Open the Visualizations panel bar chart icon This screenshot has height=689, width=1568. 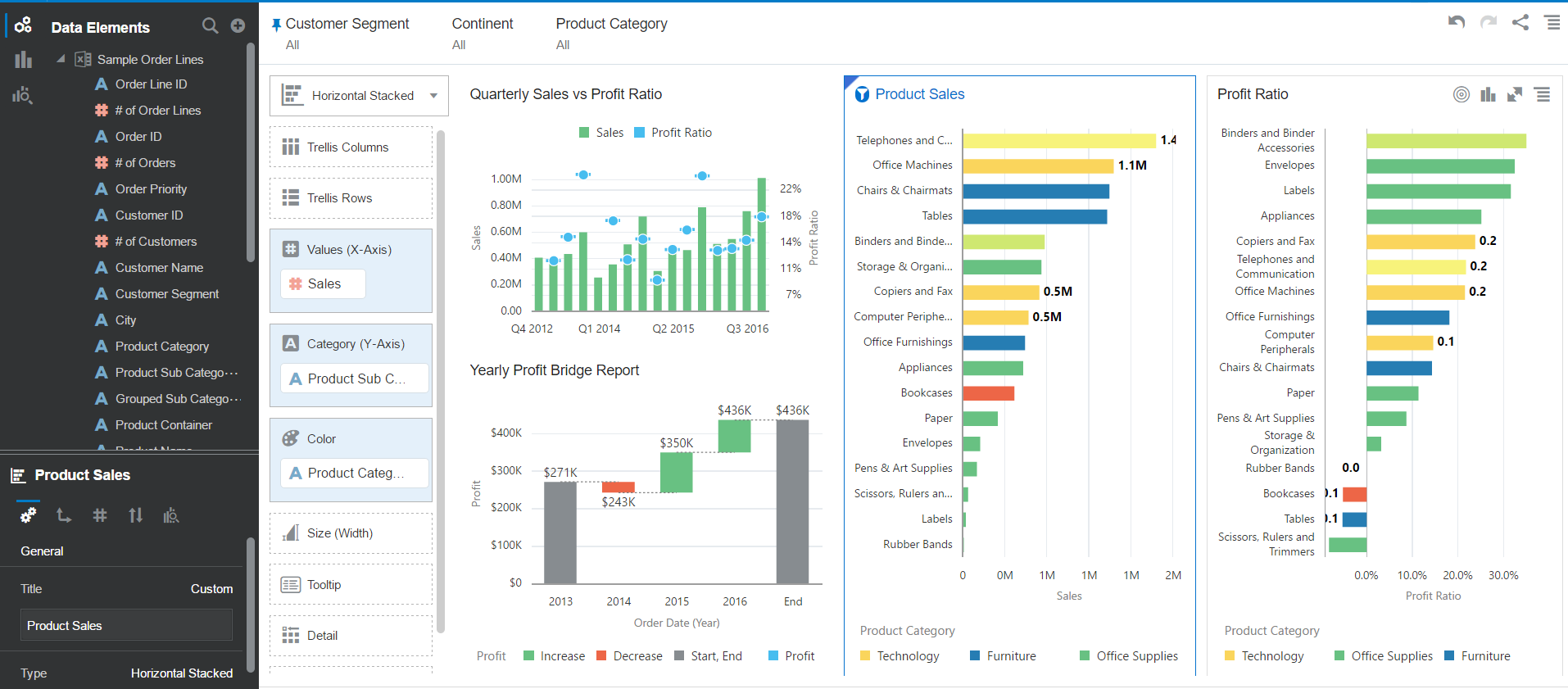[23, 60]
